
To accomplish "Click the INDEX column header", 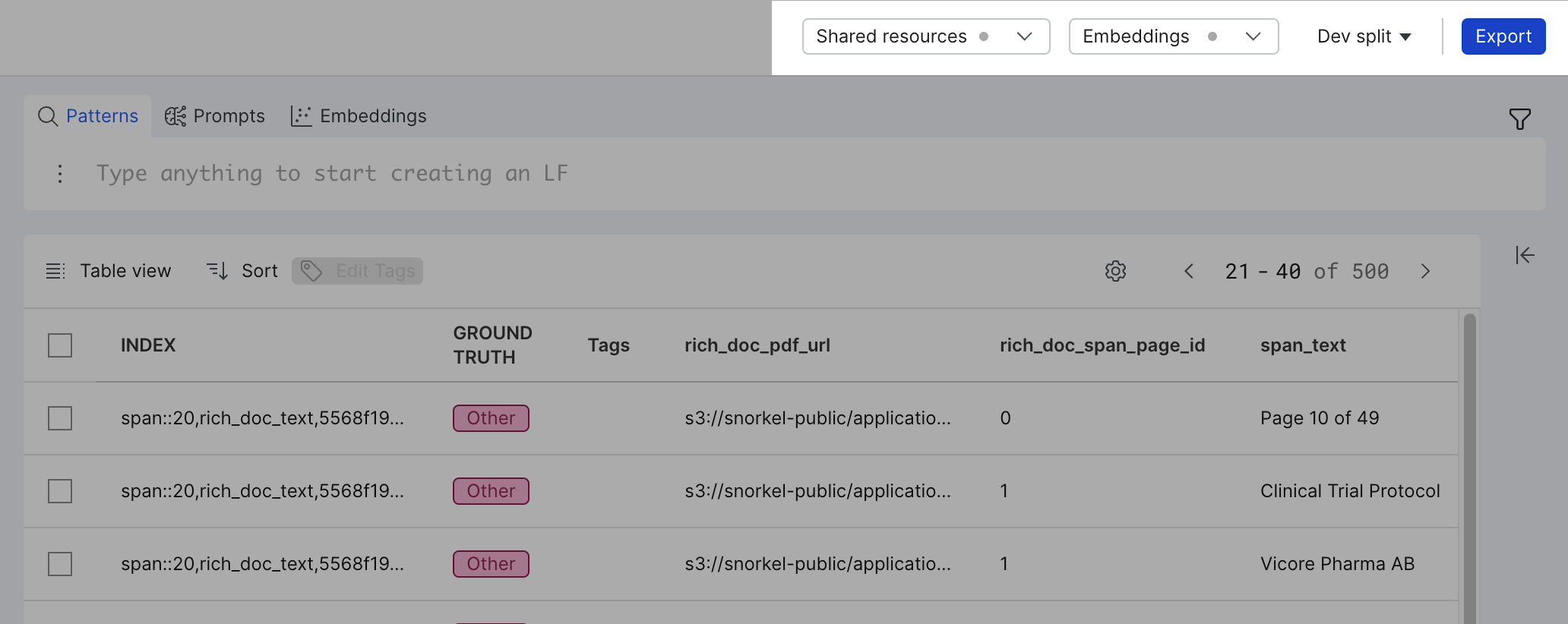I will pos(148,345).
